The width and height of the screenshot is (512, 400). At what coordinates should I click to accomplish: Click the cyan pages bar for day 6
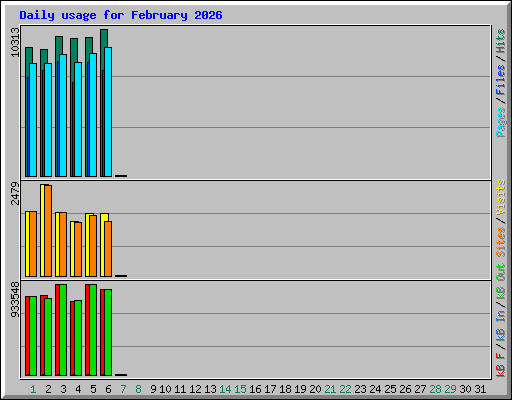(108, 112)
